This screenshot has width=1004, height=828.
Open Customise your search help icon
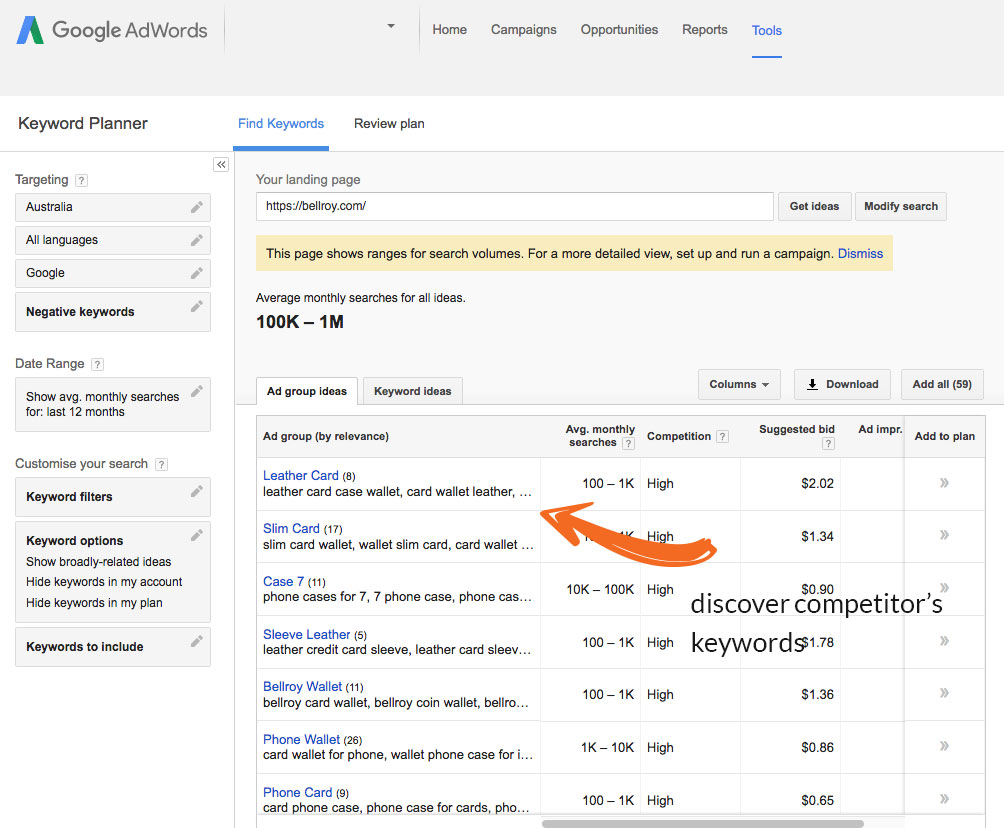[x=161, y=464]
